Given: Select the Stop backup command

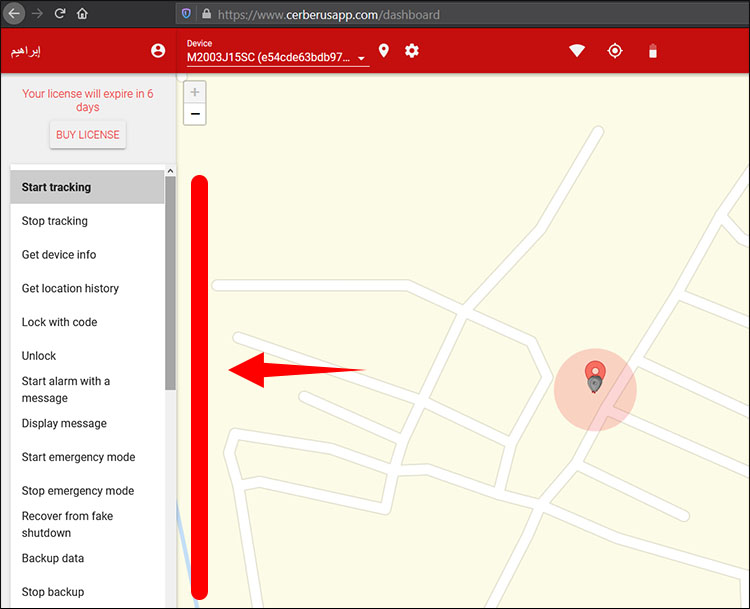Looking at the screenshot, I should pos(88,592).
